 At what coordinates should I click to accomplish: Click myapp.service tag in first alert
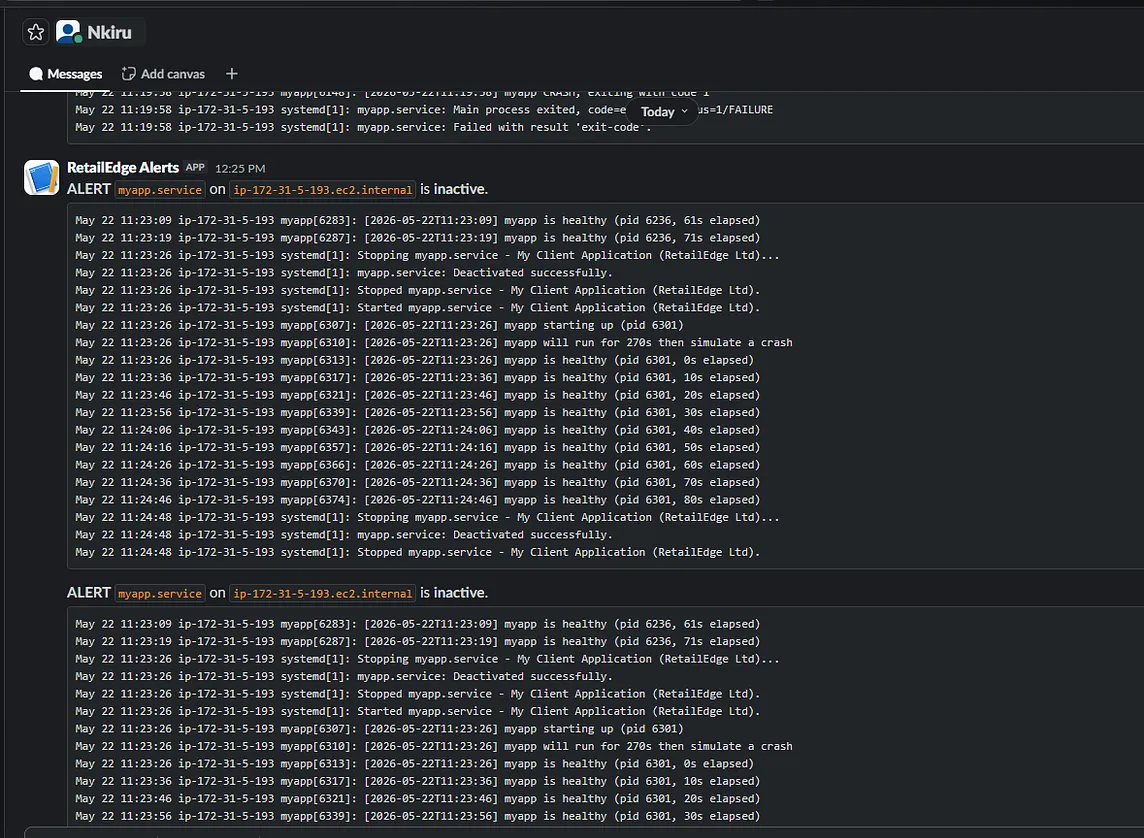(160, 190)
